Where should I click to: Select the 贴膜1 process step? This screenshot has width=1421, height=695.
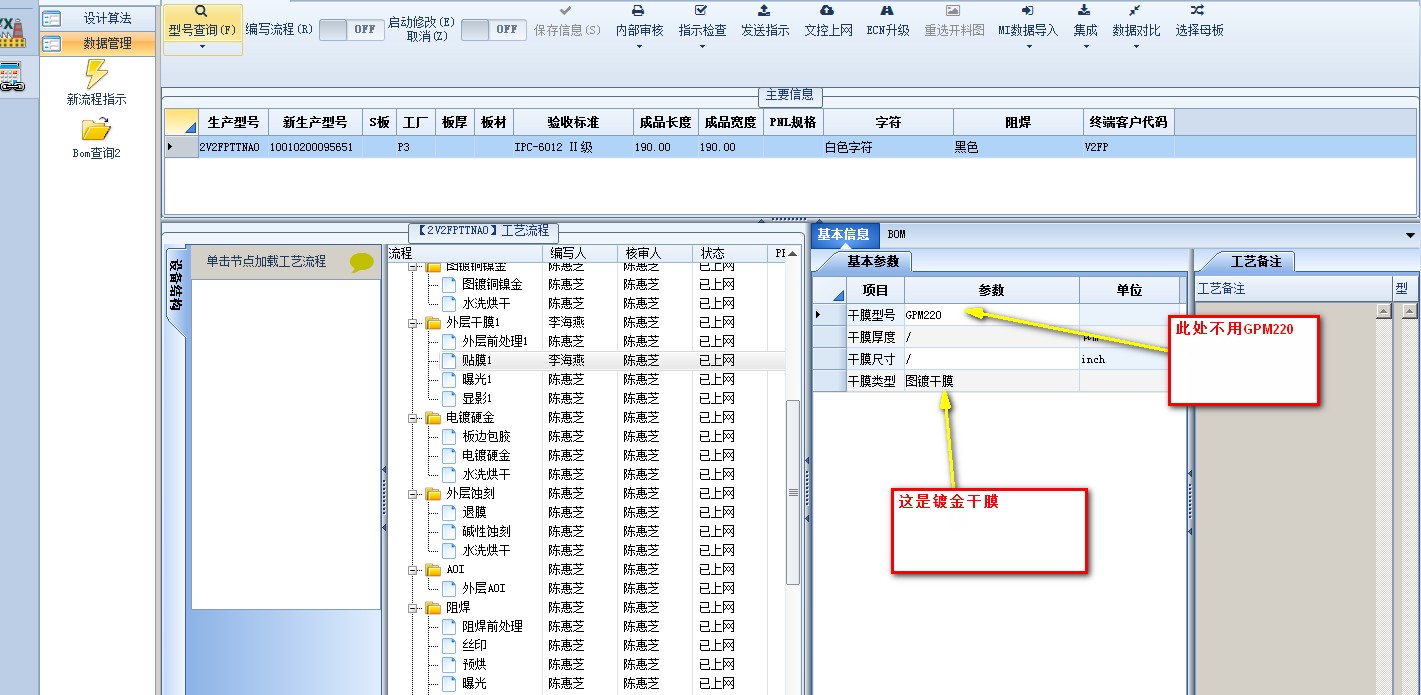(478, 360)
